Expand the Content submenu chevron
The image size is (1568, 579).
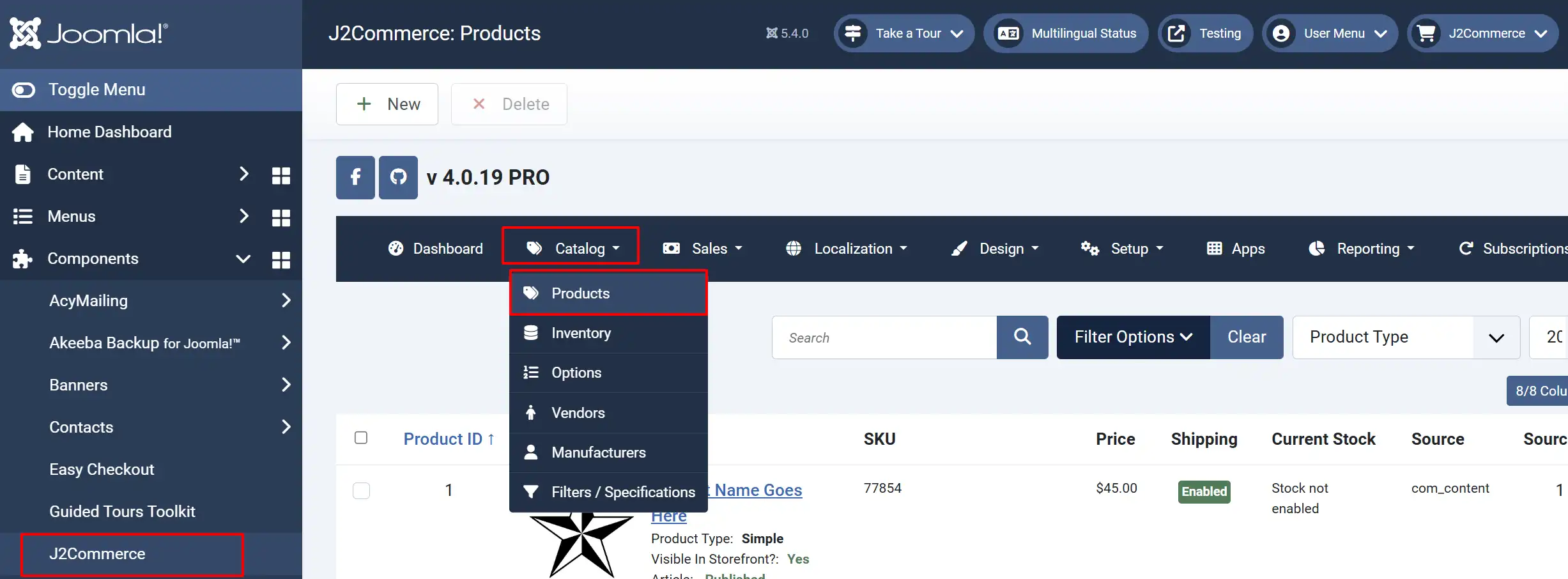pos(243,174)
